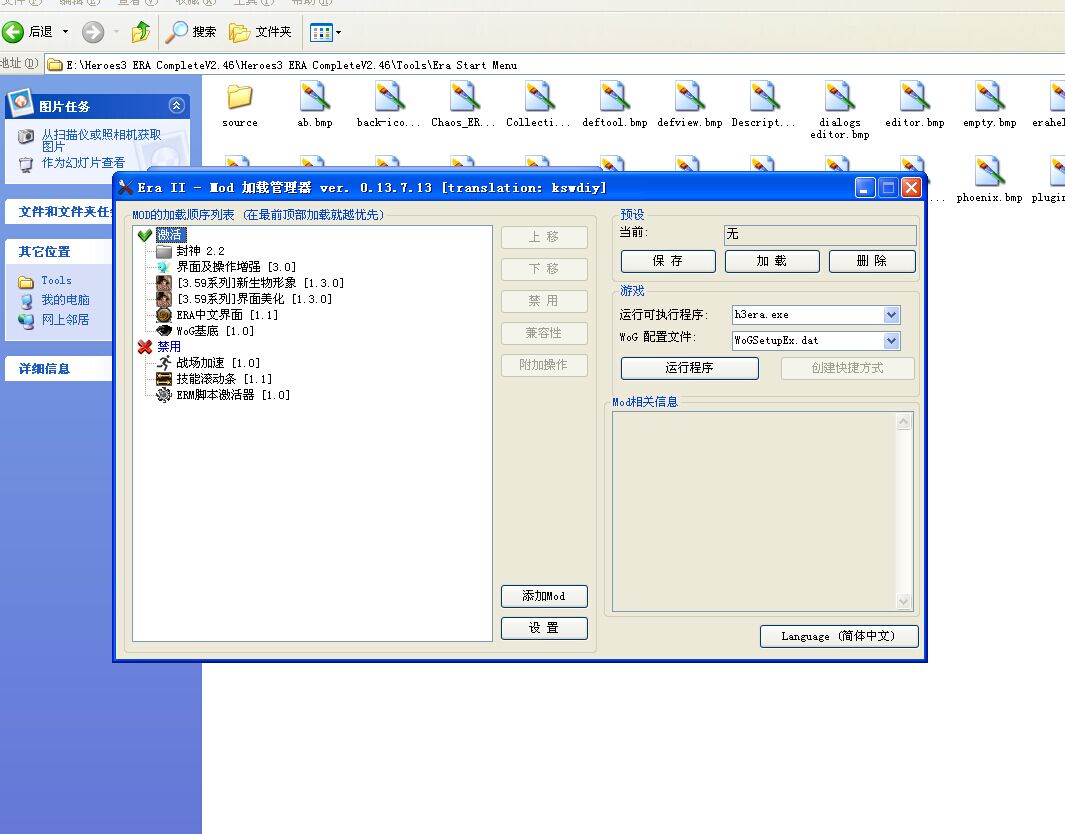Open the Back button history dropdown arrow
Viewport: 1065px width, 834px height.
click(x=65, y=31)
